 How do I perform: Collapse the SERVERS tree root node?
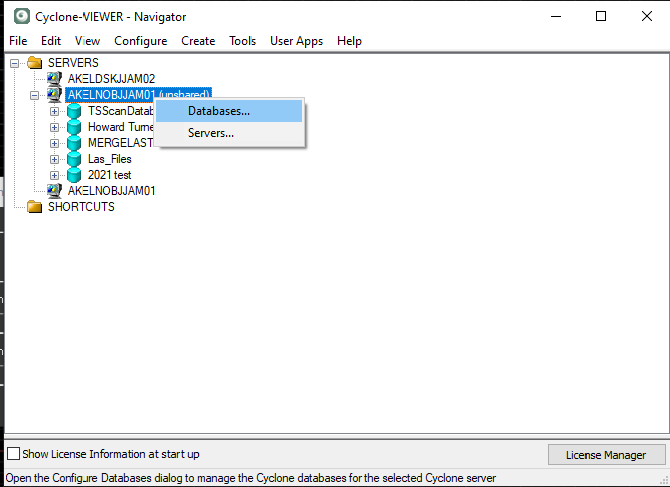click(x=15, y=63)
